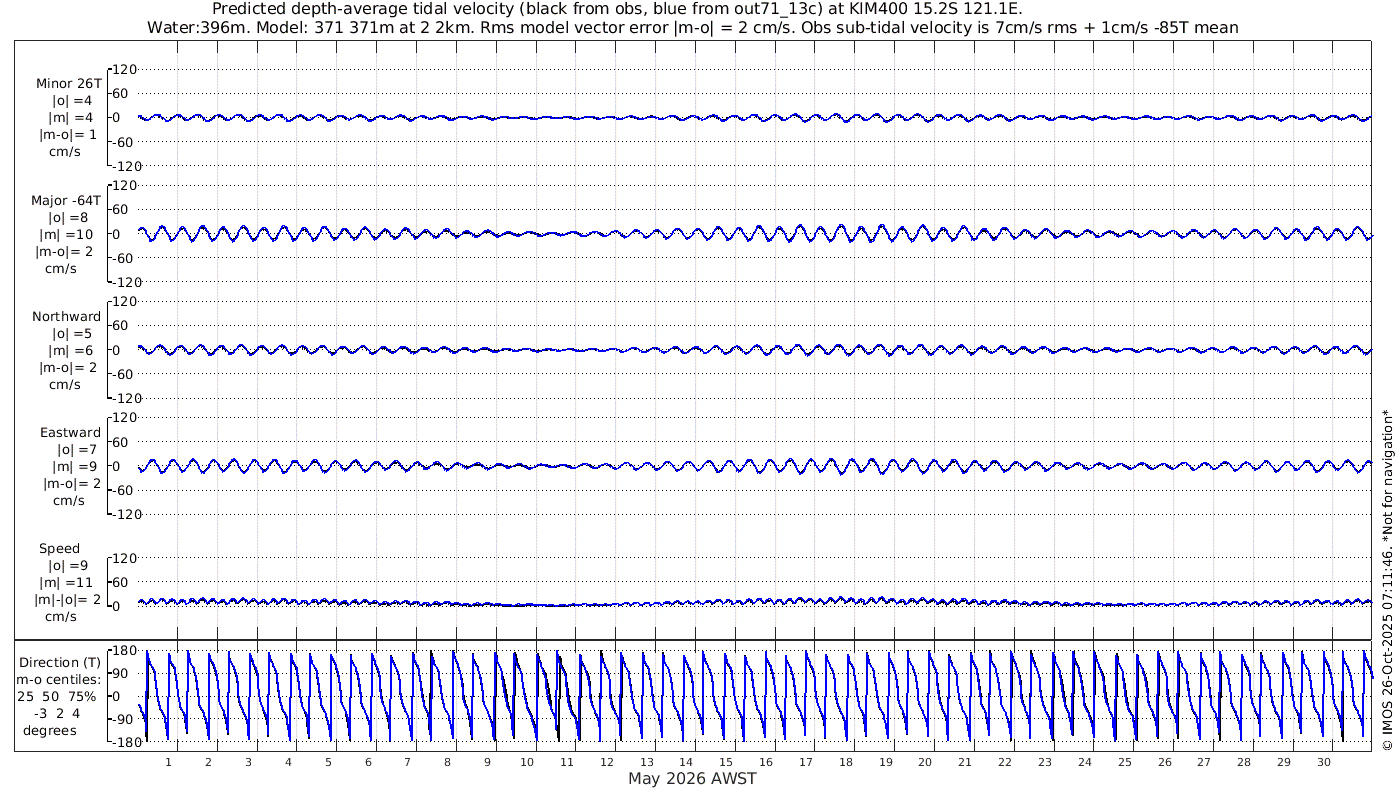This screenshot has width=1400, height=800.
Task: Click '|m|-|o|= 2' in the Speed panel
Action: pyautogui.click(x=68, y=599)
